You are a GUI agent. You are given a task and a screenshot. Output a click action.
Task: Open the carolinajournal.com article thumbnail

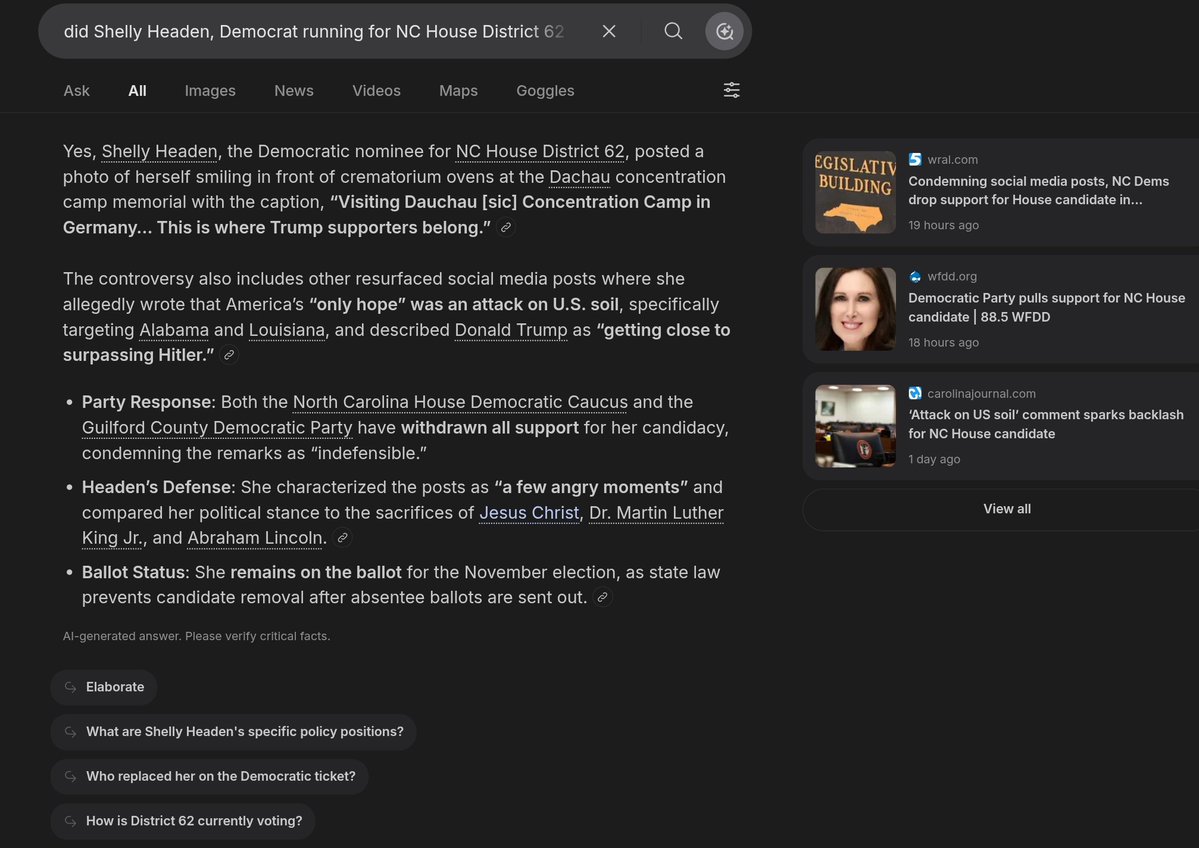pos(855,426)
